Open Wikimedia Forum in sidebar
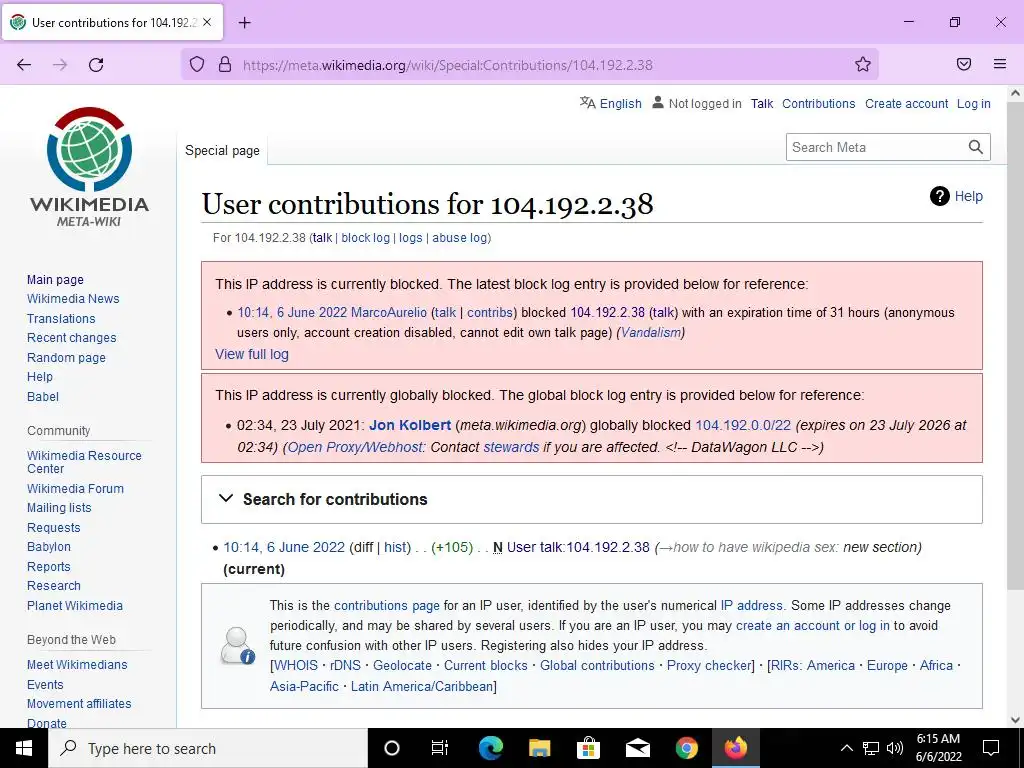The height and width of the screenshot is (768, 1024). pos(75,488)
